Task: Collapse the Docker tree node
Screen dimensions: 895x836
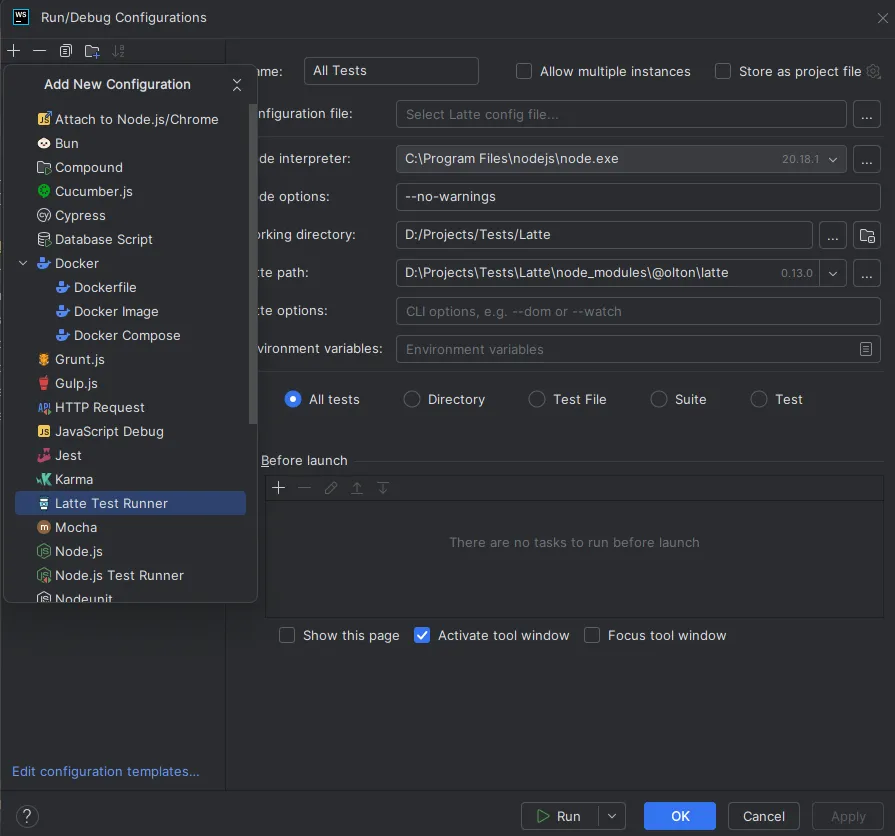Action: 23,264
